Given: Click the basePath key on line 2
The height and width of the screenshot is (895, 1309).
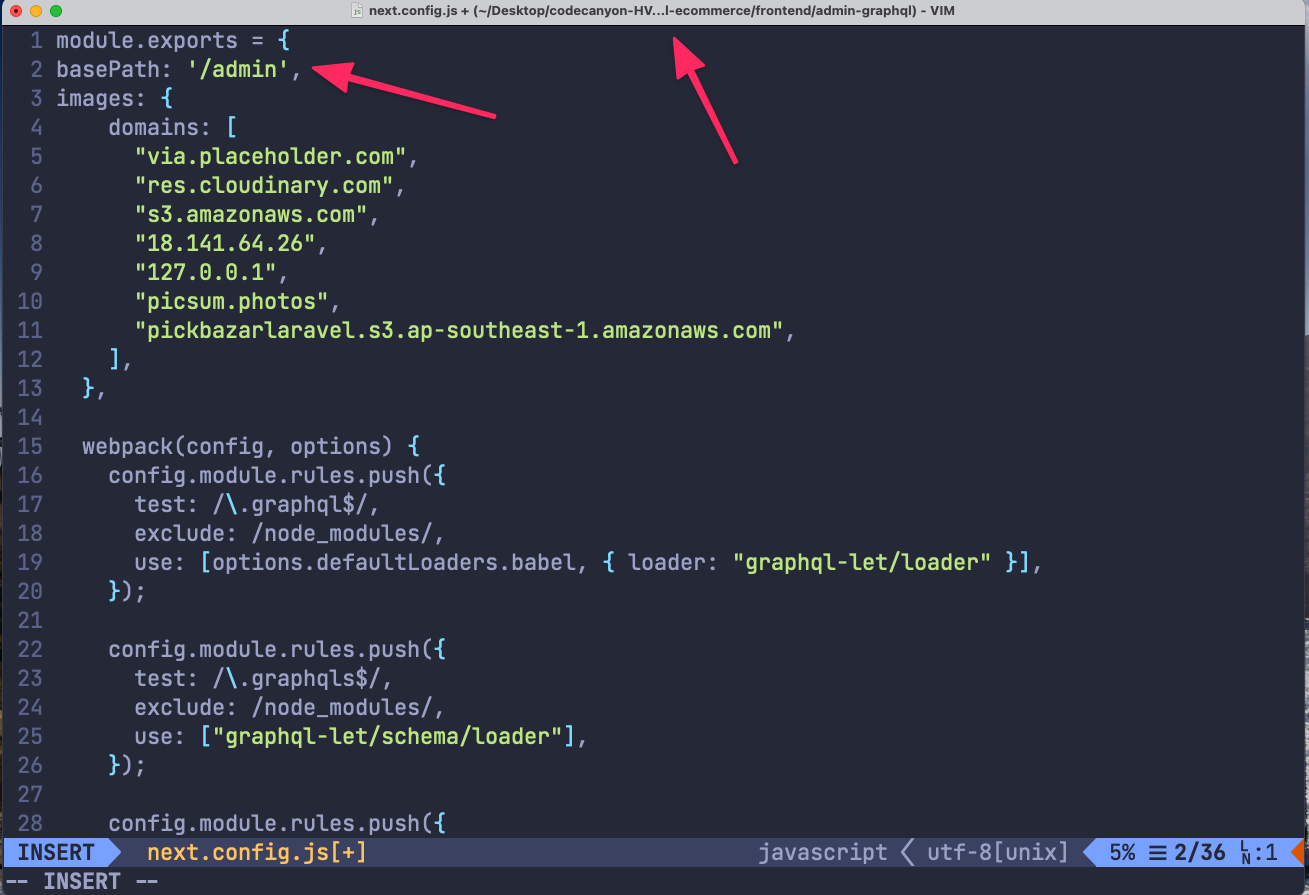Looking at the screenshot, I should coord(108,70).
